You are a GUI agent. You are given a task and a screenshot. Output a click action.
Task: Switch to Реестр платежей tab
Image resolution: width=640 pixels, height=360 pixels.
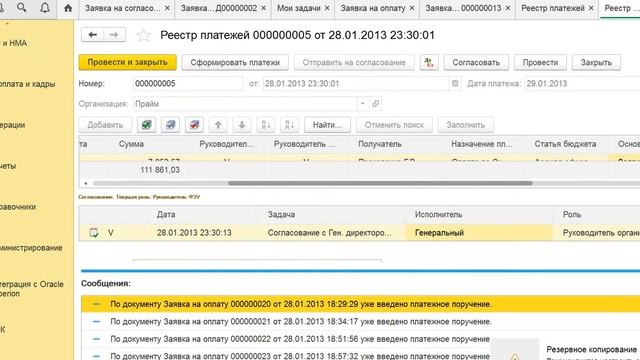click(553, 8)
